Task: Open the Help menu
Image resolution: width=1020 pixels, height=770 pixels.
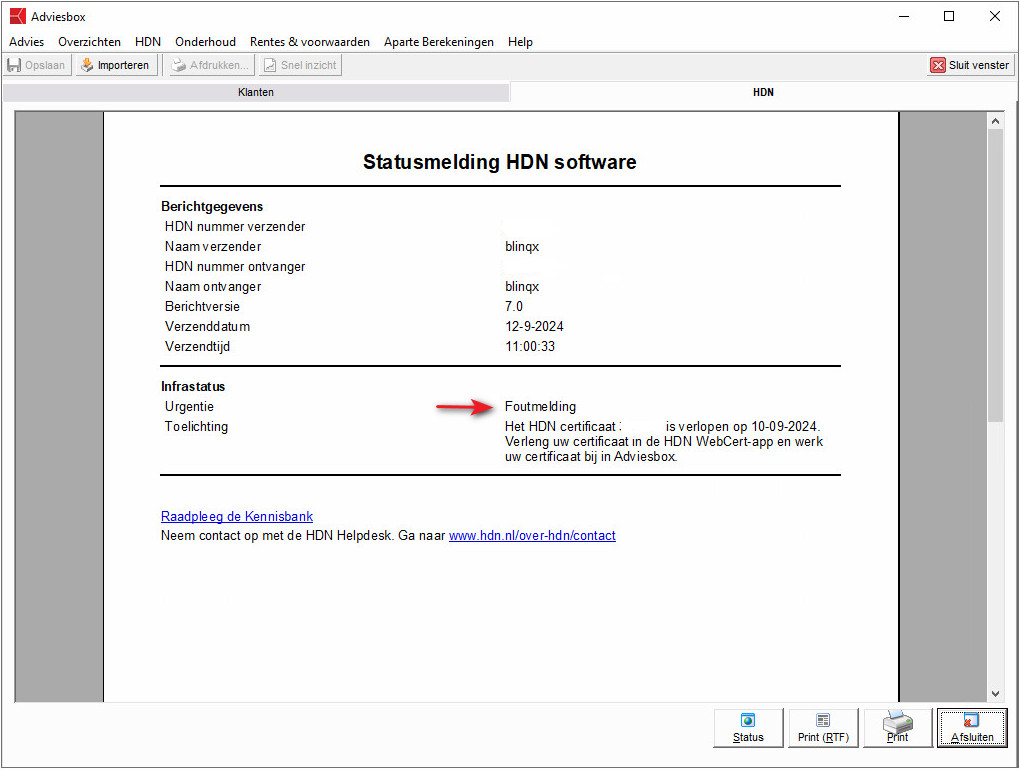Action: (520, 42)
